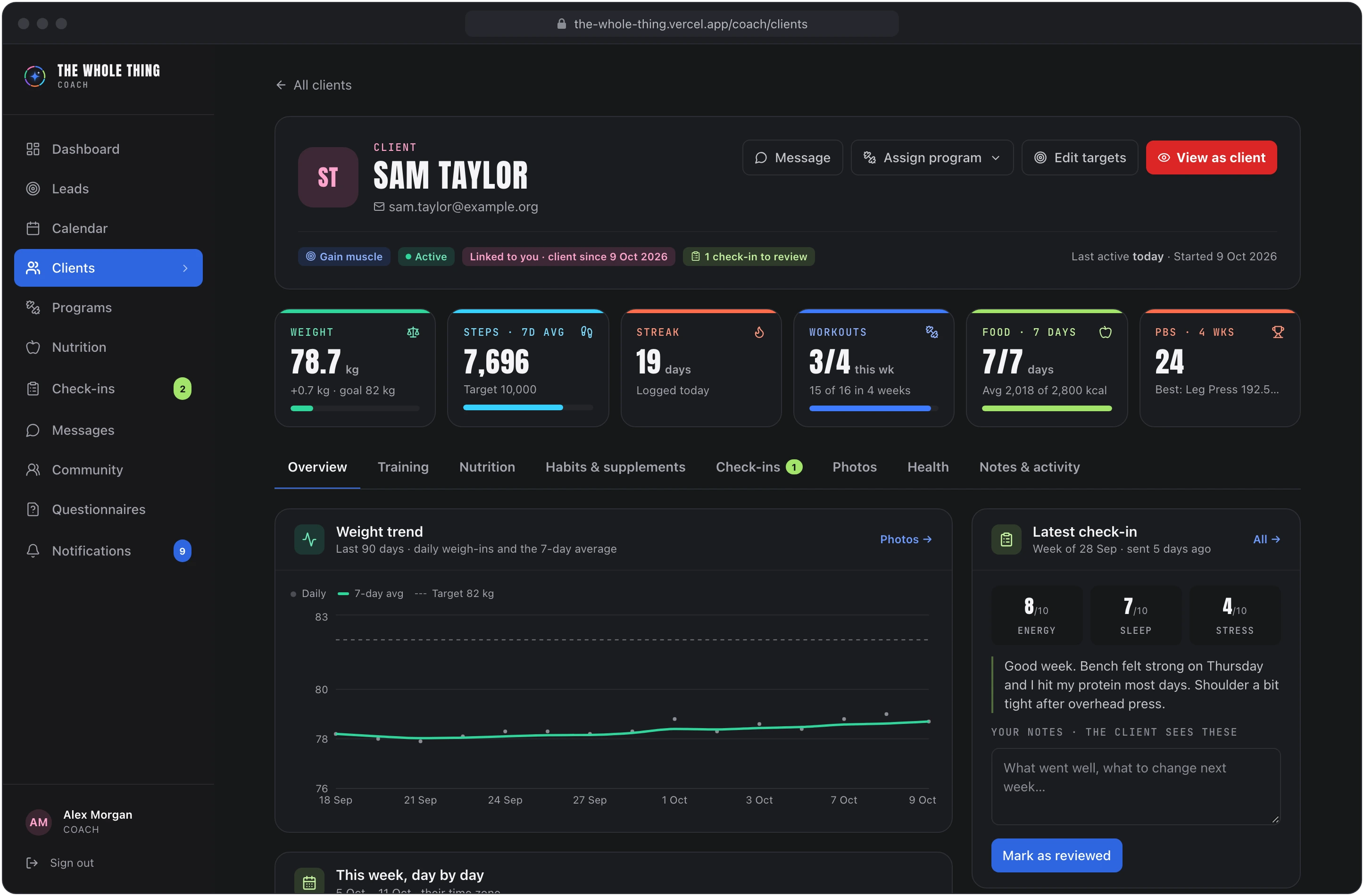1364x896 pixels.
Task: Open the Assign program dropdown
Action: [x=932, y=158]
